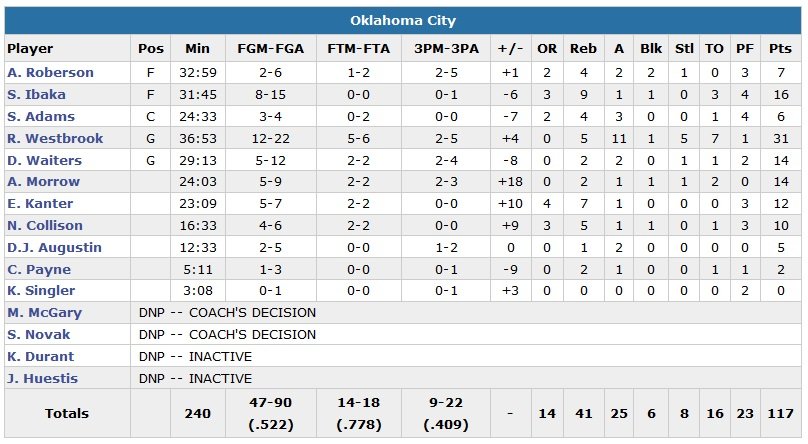
Task: Select R. Westbrook in the box score
Action: coord(53,139)
